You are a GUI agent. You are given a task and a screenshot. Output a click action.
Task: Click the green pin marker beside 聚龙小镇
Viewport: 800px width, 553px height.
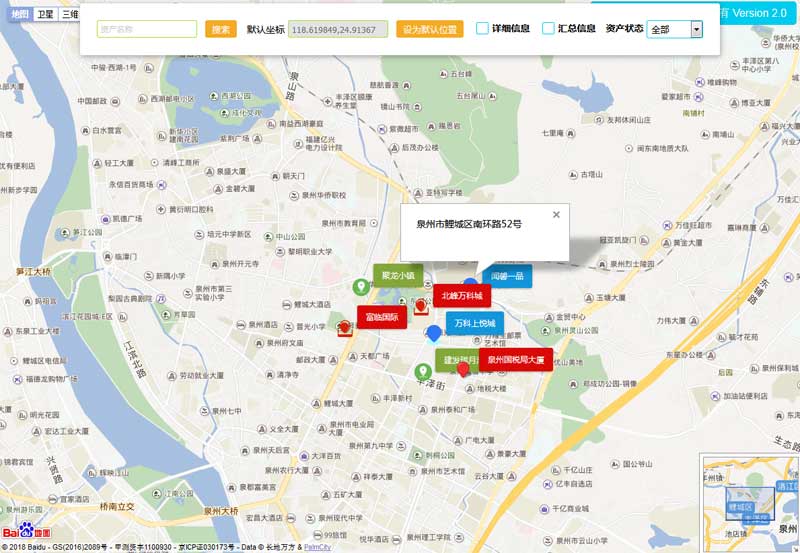click(x=361, y=287)
